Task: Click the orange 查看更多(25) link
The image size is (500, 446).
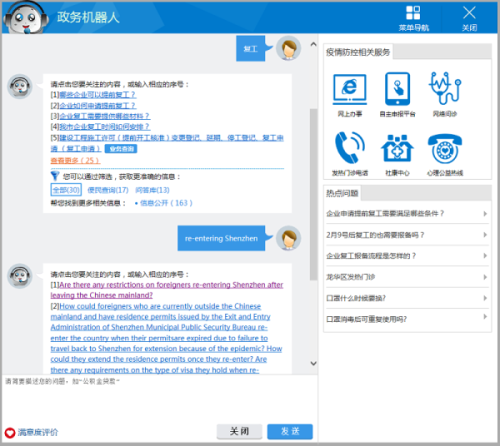Action: [75, 160]
